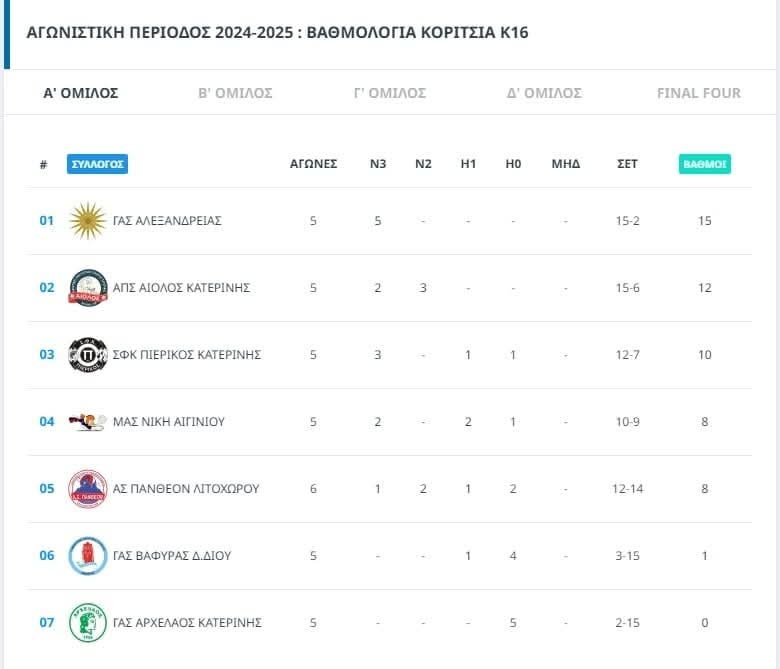Open the ΓΑΣ ΑΛΕΞΑΝΔΡΕΙΑΣ team name

(167, 221)
